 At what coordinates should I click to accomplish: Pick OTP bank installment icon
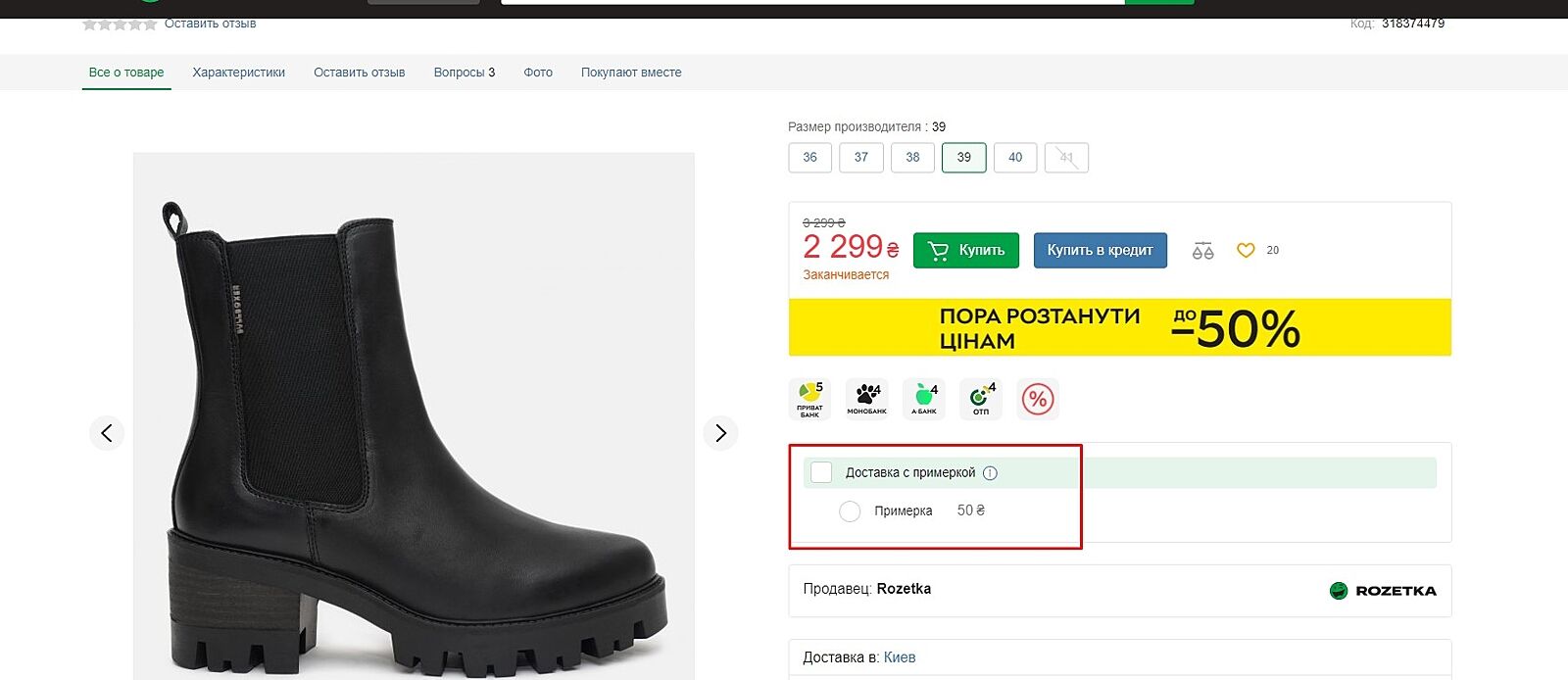tap(981, 399)
